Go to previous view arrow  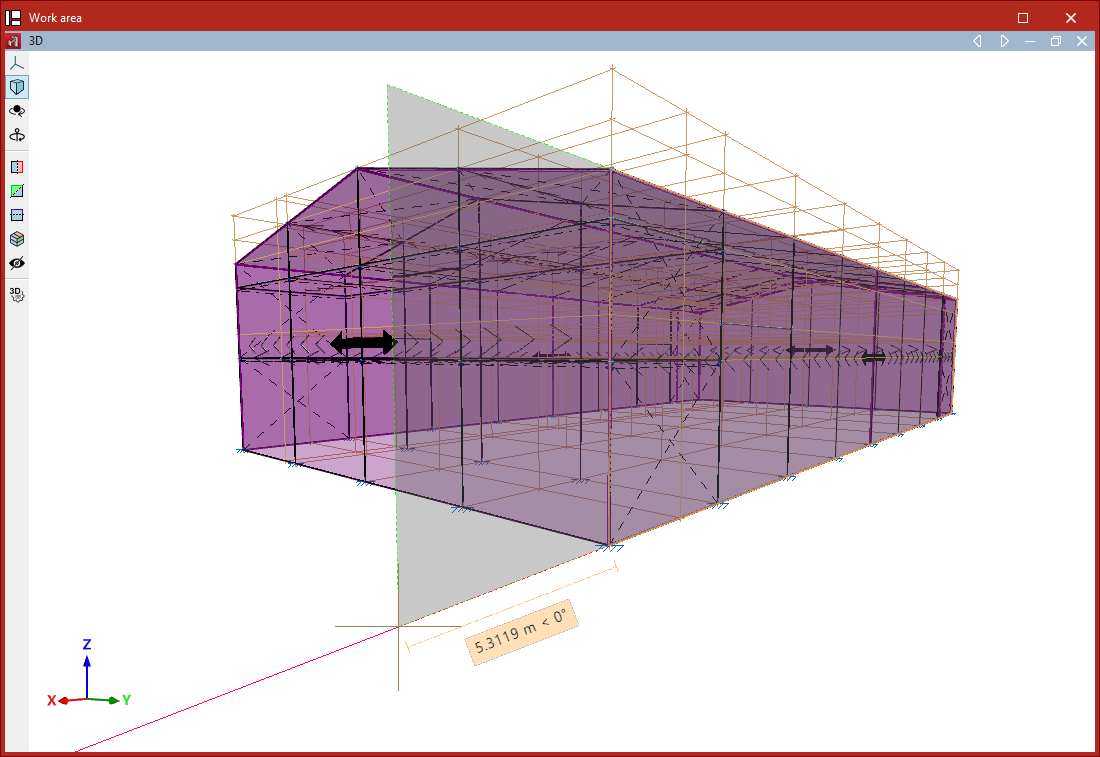click(977, 41)
